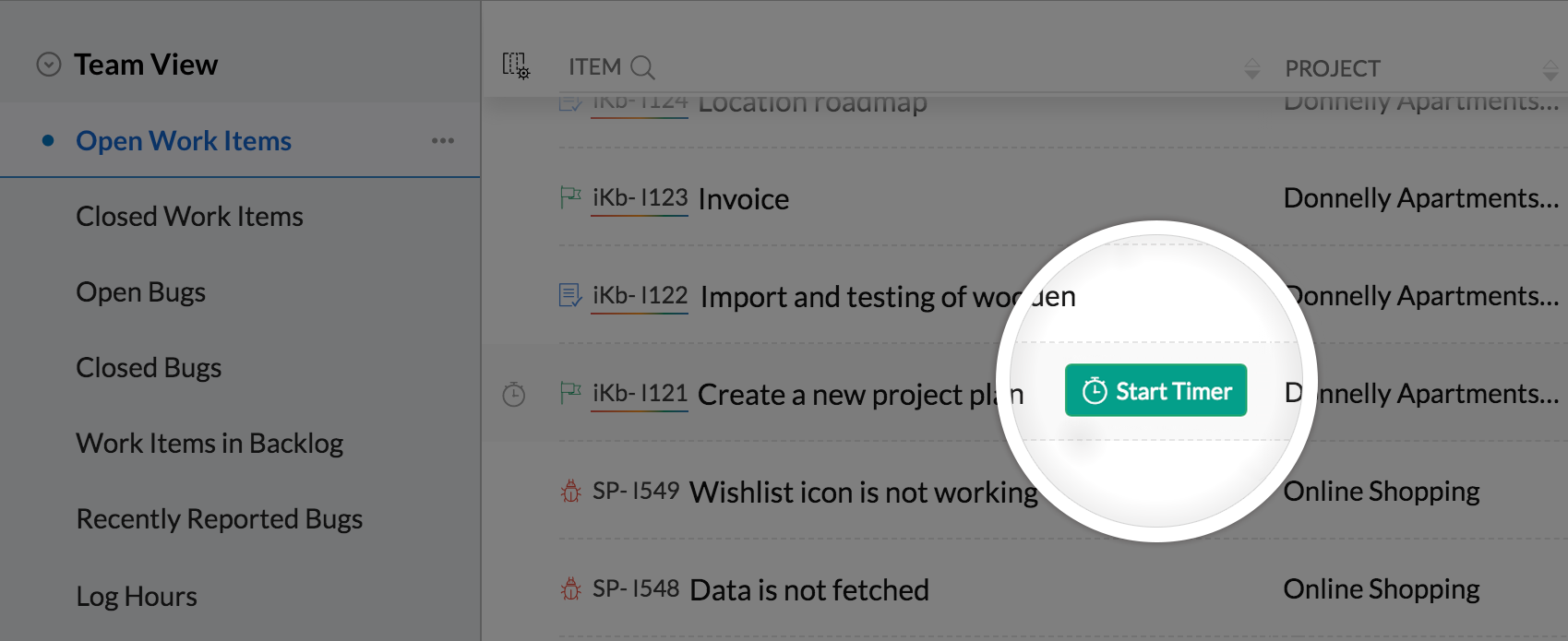The image size is (1568, 641).
Task: Open Donnelly Apartments project on iKb-I122 row
Action: point(1421,296)
